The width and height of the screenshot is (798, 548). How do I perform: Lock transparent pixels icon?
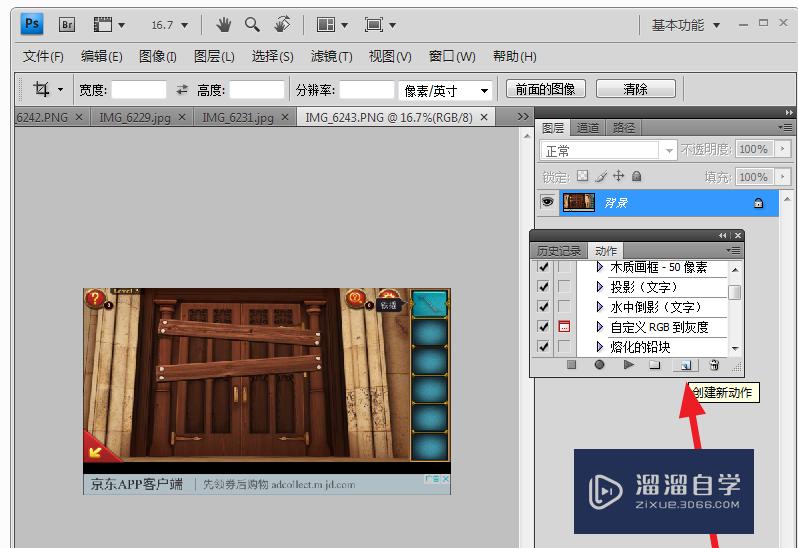[x=583, y=176]
